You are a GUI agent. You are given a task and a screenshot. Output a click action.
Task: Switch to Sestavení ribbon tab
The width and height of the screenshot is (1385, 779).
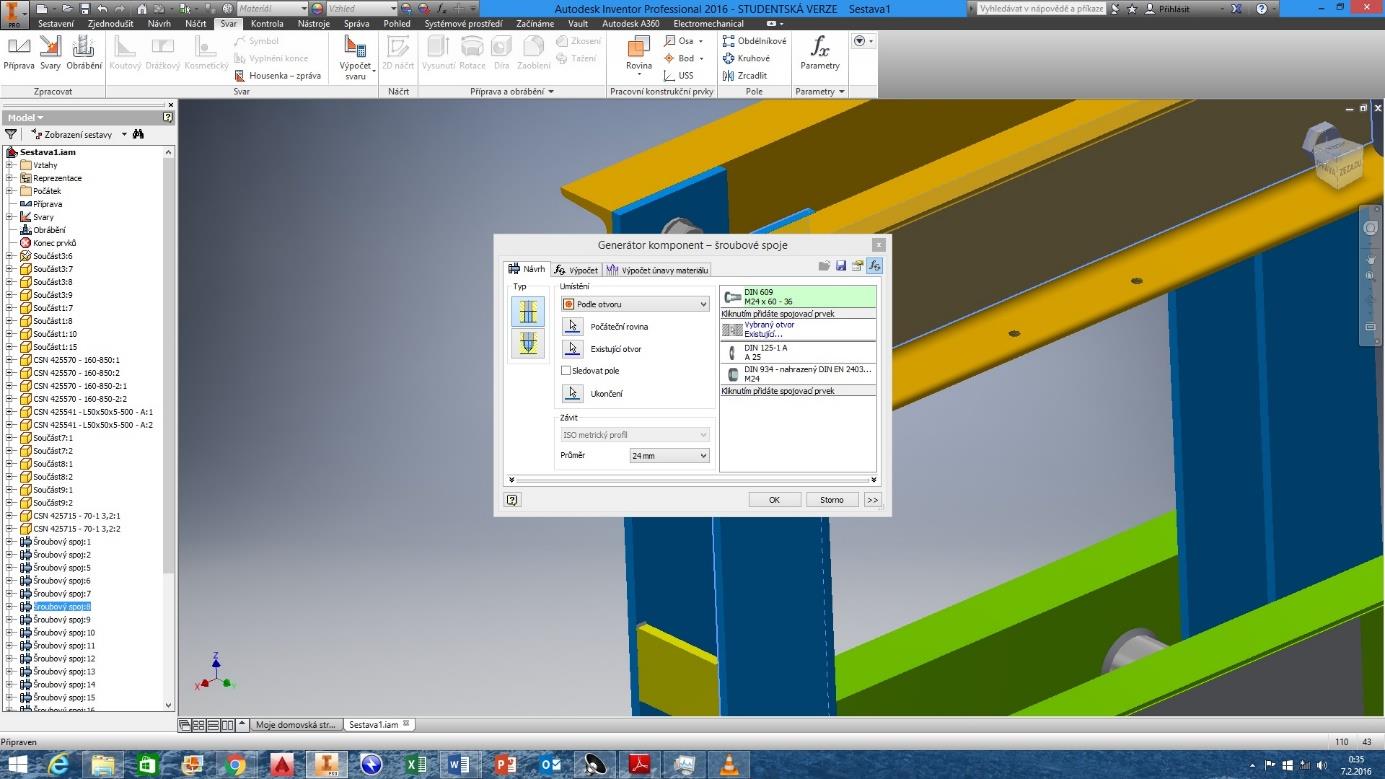point(56,23)
